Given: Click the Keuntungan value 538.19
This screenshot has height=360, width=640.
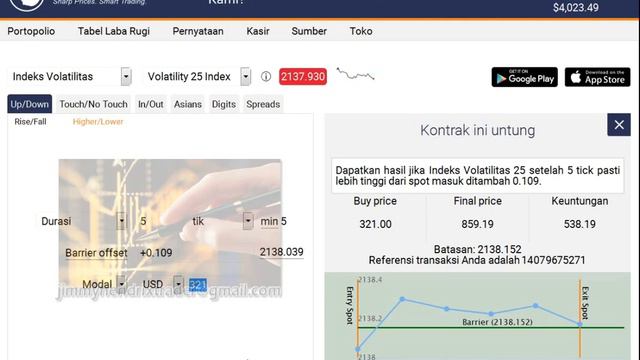Looking at the screenshot, I should point(580,224).
